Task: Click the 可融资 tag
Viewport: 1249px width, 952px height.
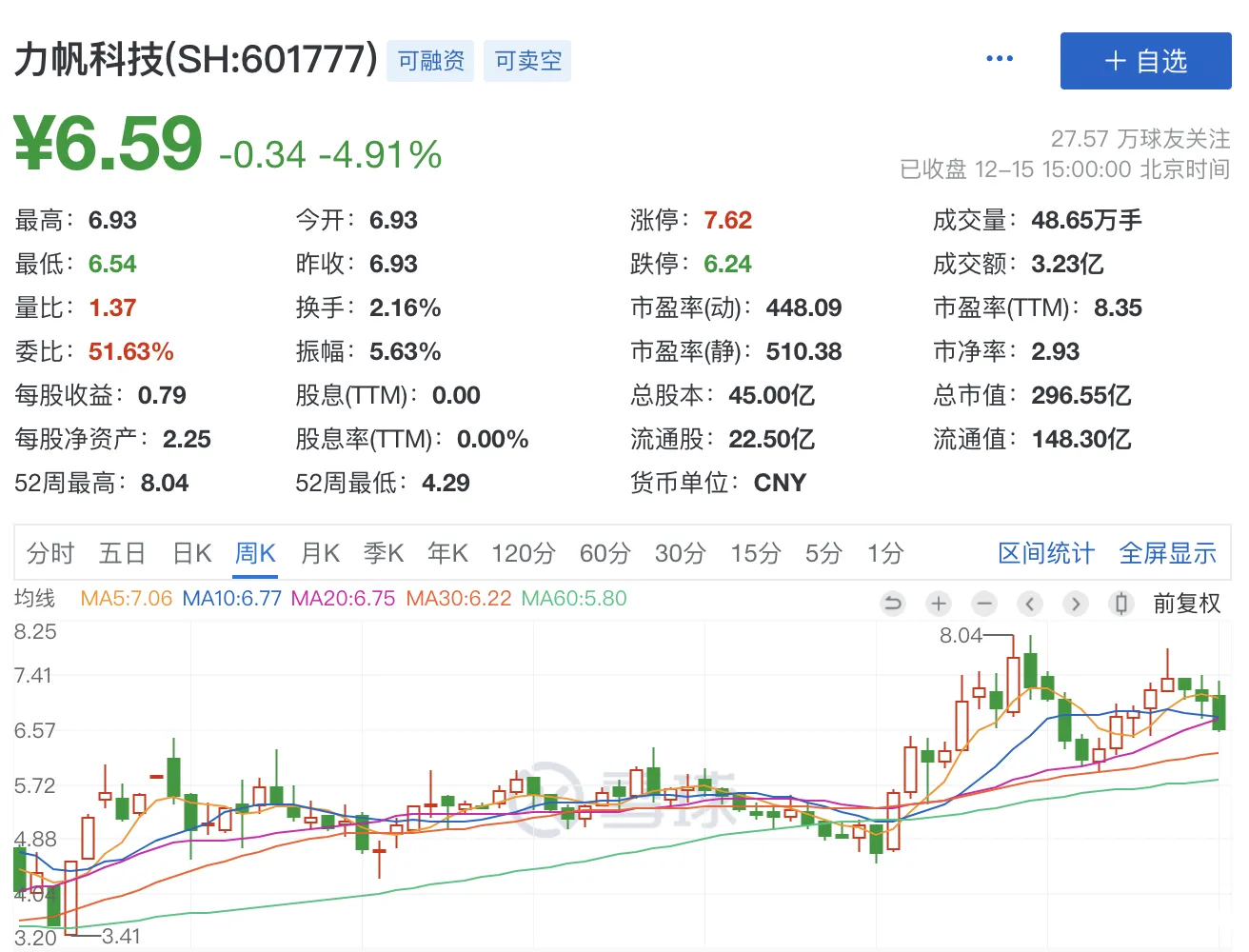Action: click(430, 61)
